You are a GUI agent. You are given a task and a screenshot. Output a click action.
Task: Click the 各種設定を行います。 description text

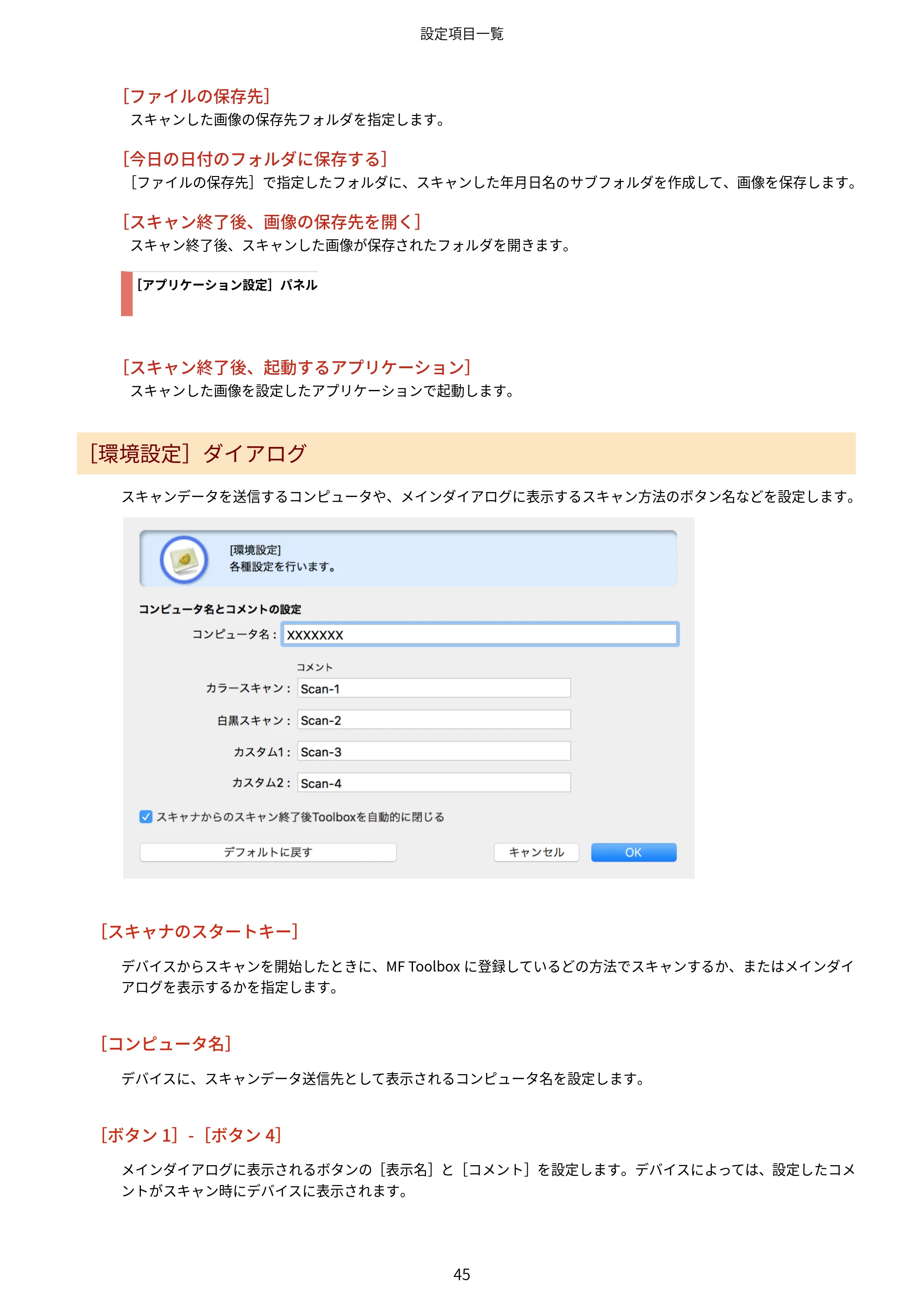(x=283, y=567)
